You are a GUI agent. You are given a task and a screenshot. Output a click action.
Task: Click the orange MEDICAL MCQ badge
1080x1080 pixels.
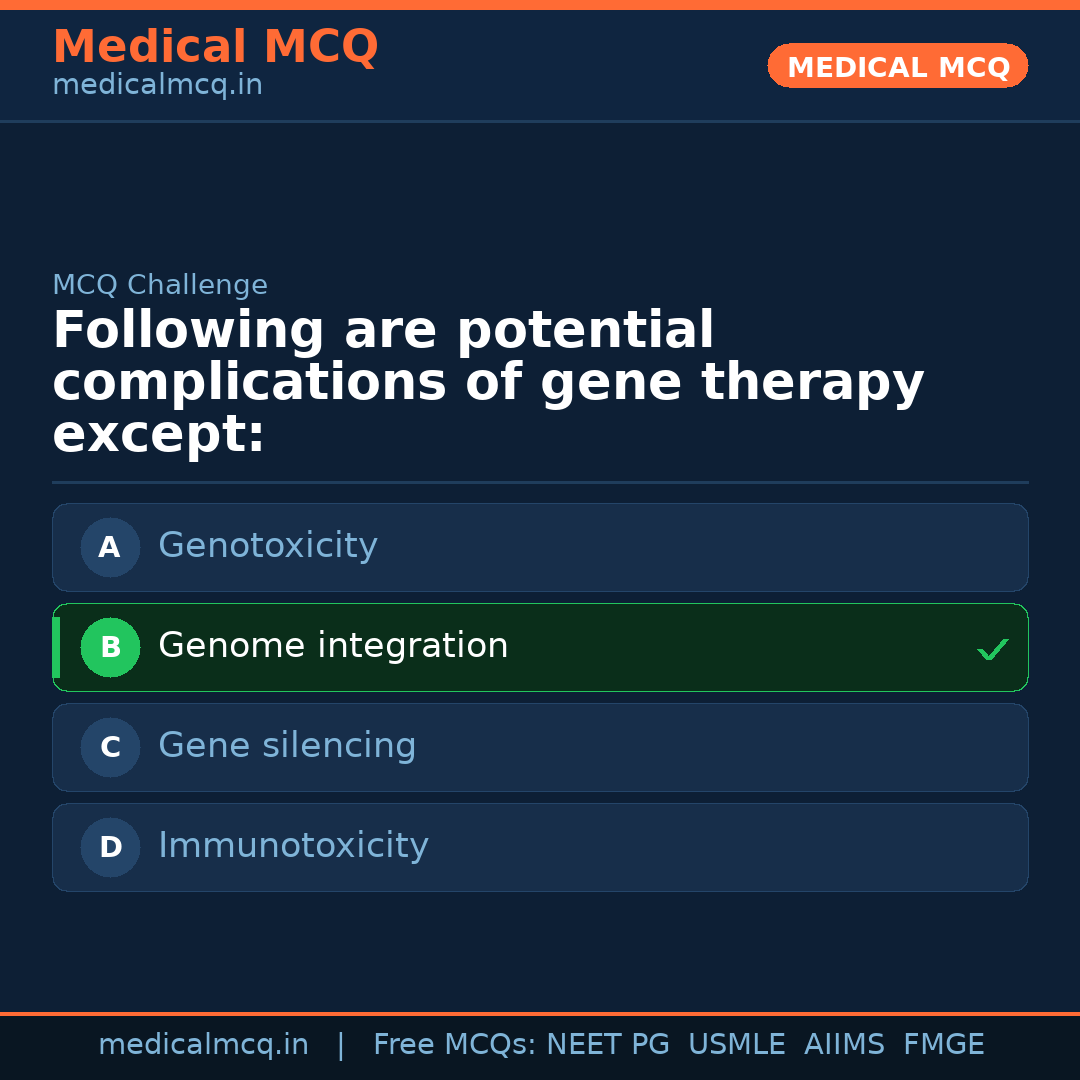pyautogui.click(x=898, y=66)
